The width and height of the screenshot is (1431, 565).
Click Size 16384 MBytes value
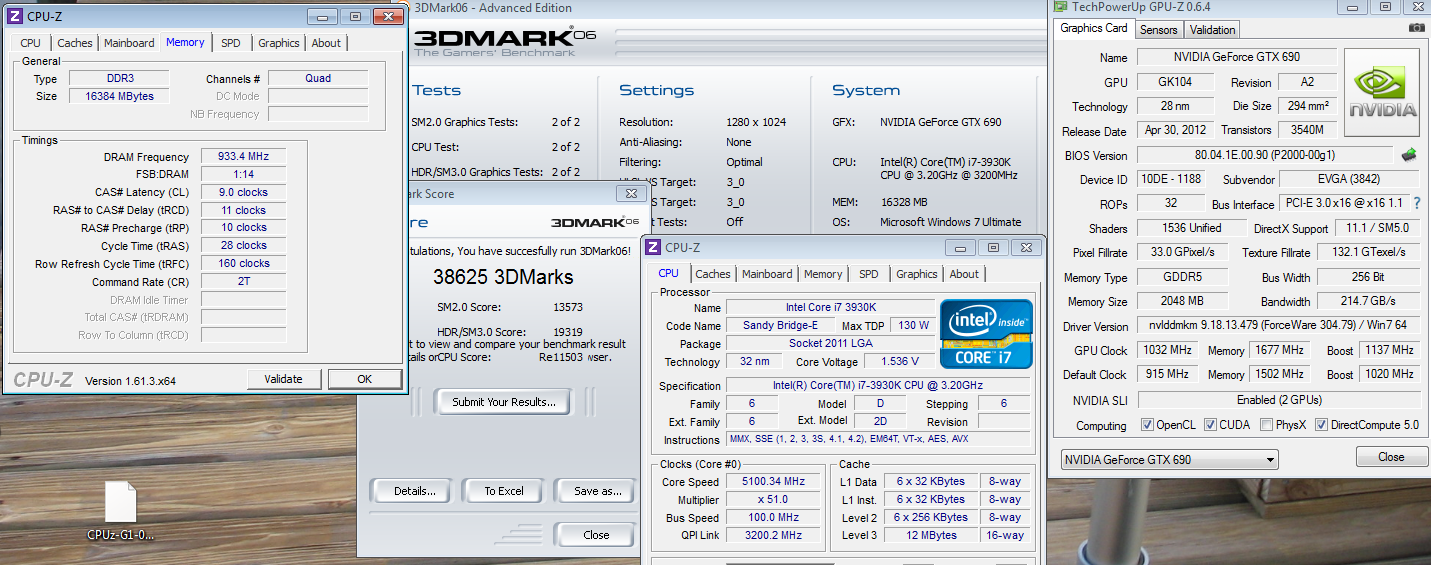[x=119, y=96]
